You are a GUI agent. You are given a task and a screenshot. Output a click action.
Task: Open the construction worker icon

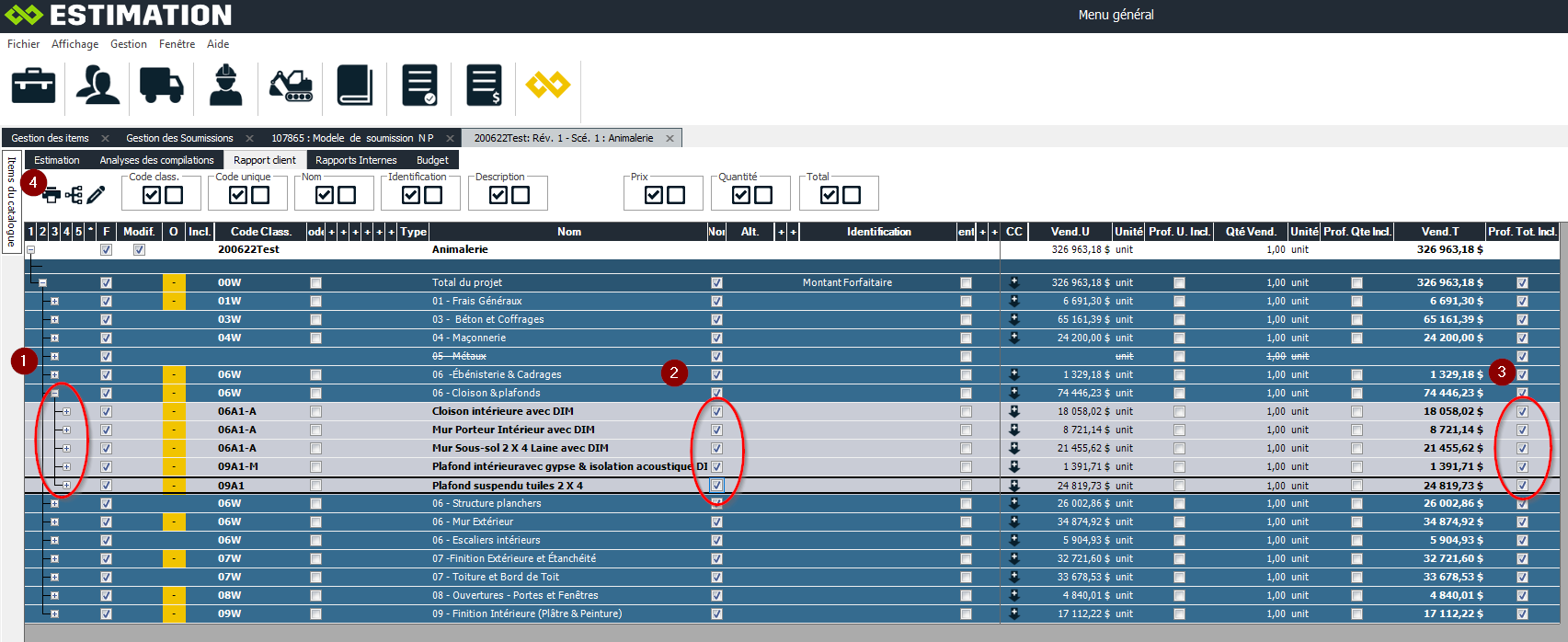tap(225, 86)
